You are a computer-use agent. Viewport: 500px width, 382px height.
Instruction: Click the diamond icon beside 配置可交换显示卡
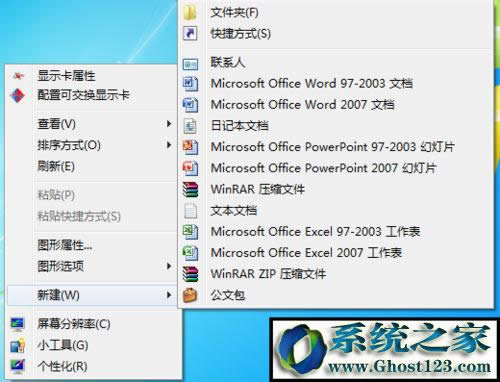tap(17, 96)
